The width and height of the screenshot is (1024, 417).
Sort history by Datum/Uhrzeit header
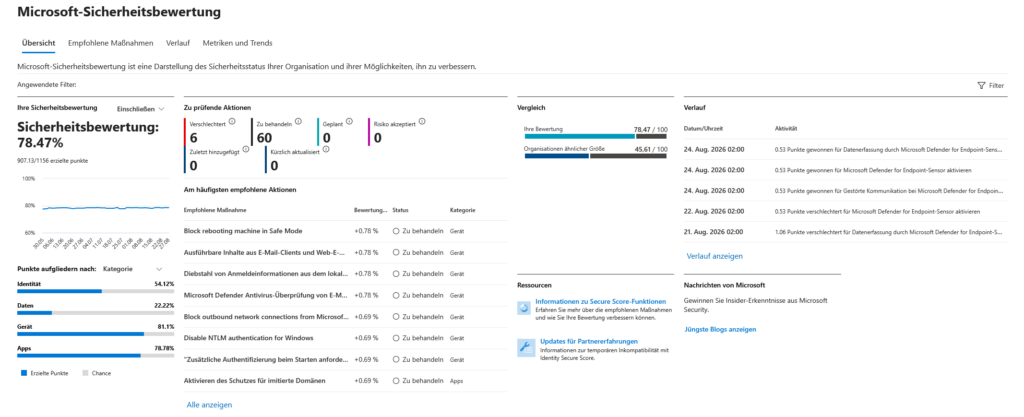(703, 129)
